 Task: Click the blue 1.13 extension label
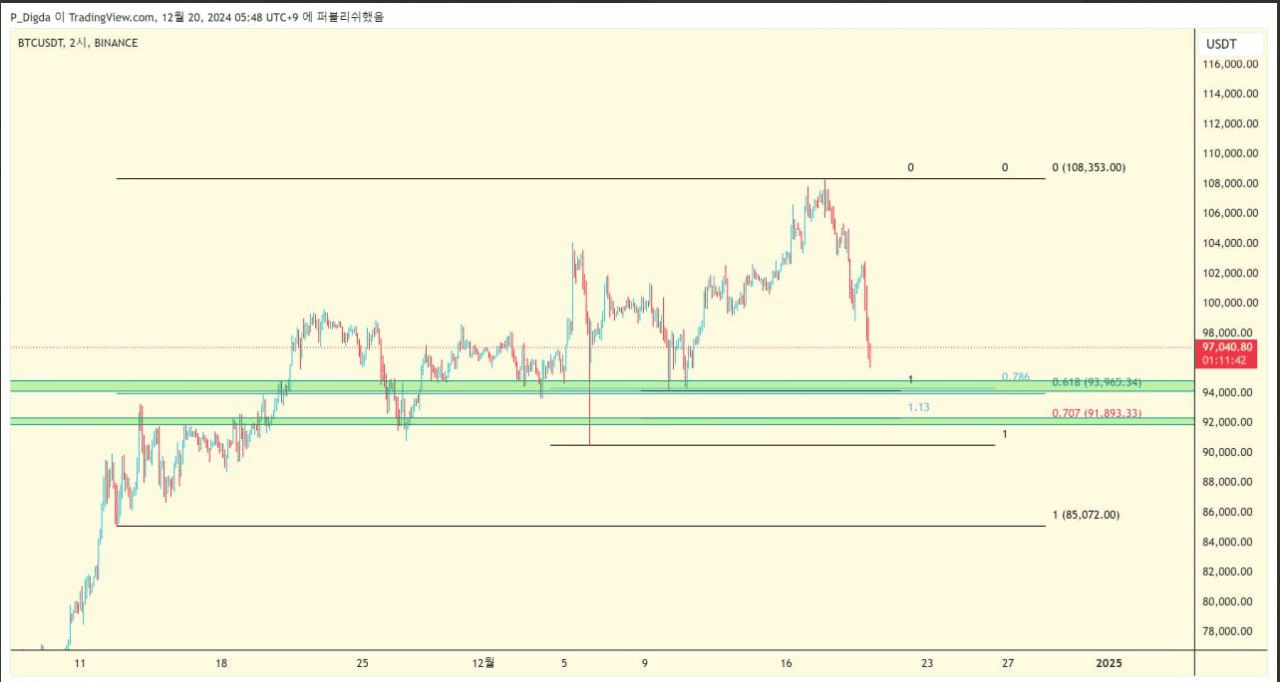pyautogui.click(x=918, y=407)
